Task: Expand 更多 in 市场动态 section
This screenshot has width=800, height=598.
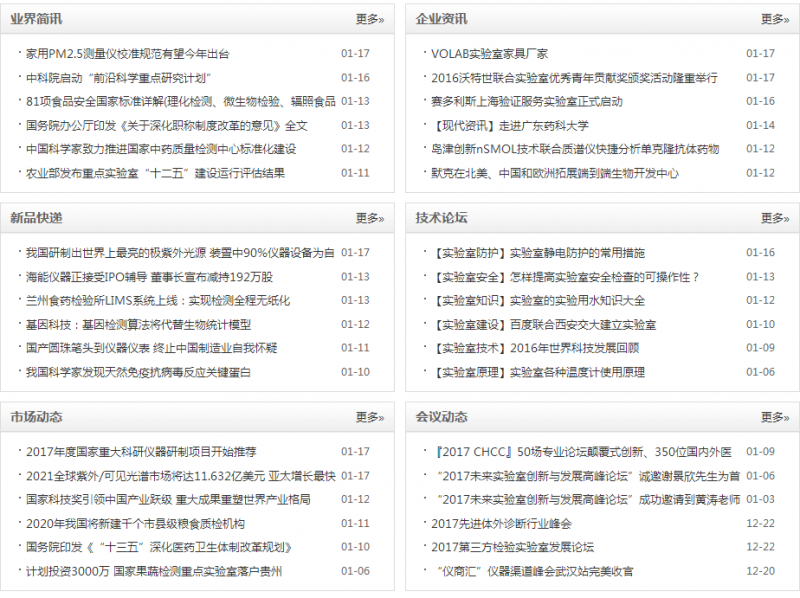Action: (x=369, y=417)
